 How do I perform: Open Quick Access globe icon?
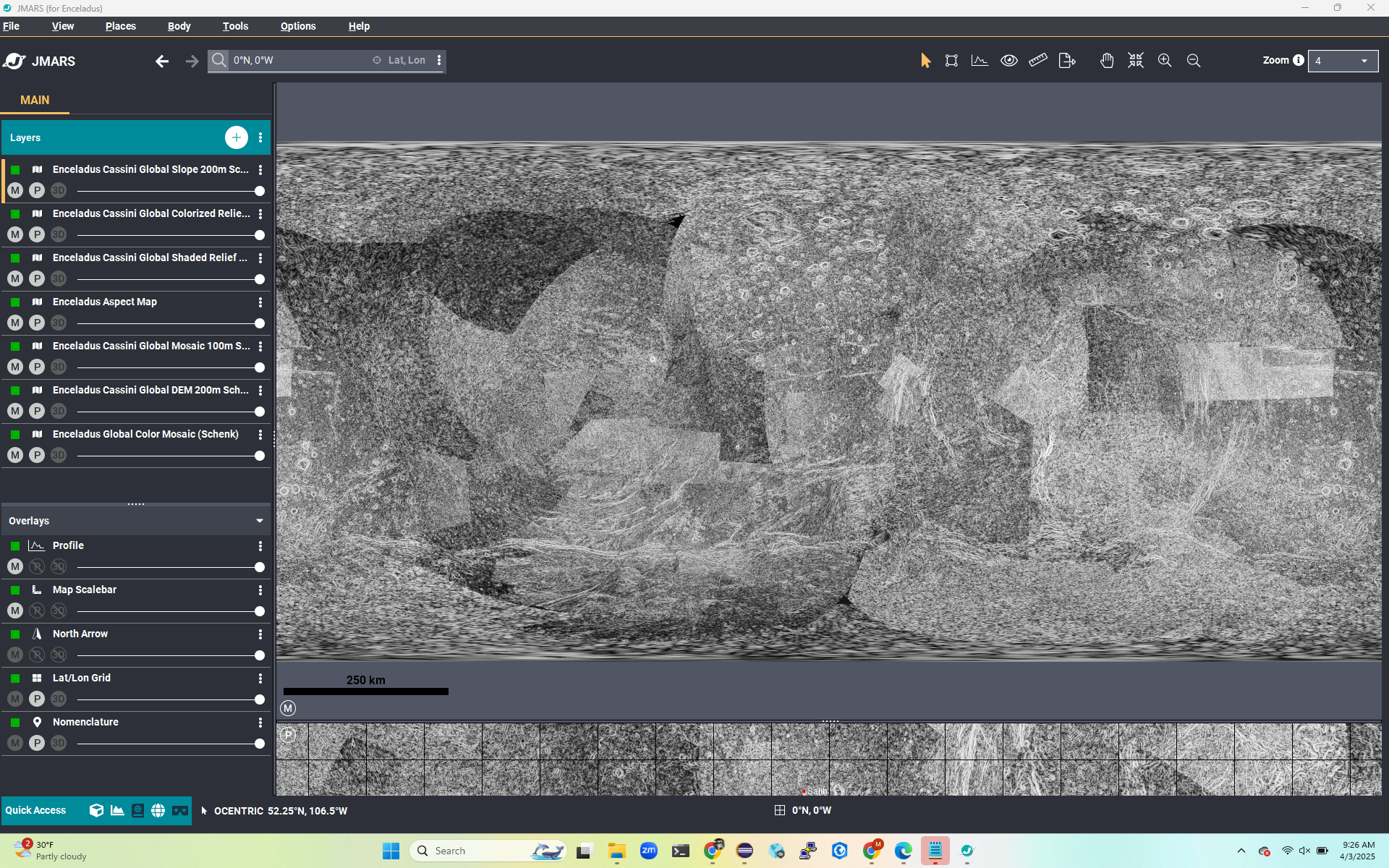coord(158,810)
